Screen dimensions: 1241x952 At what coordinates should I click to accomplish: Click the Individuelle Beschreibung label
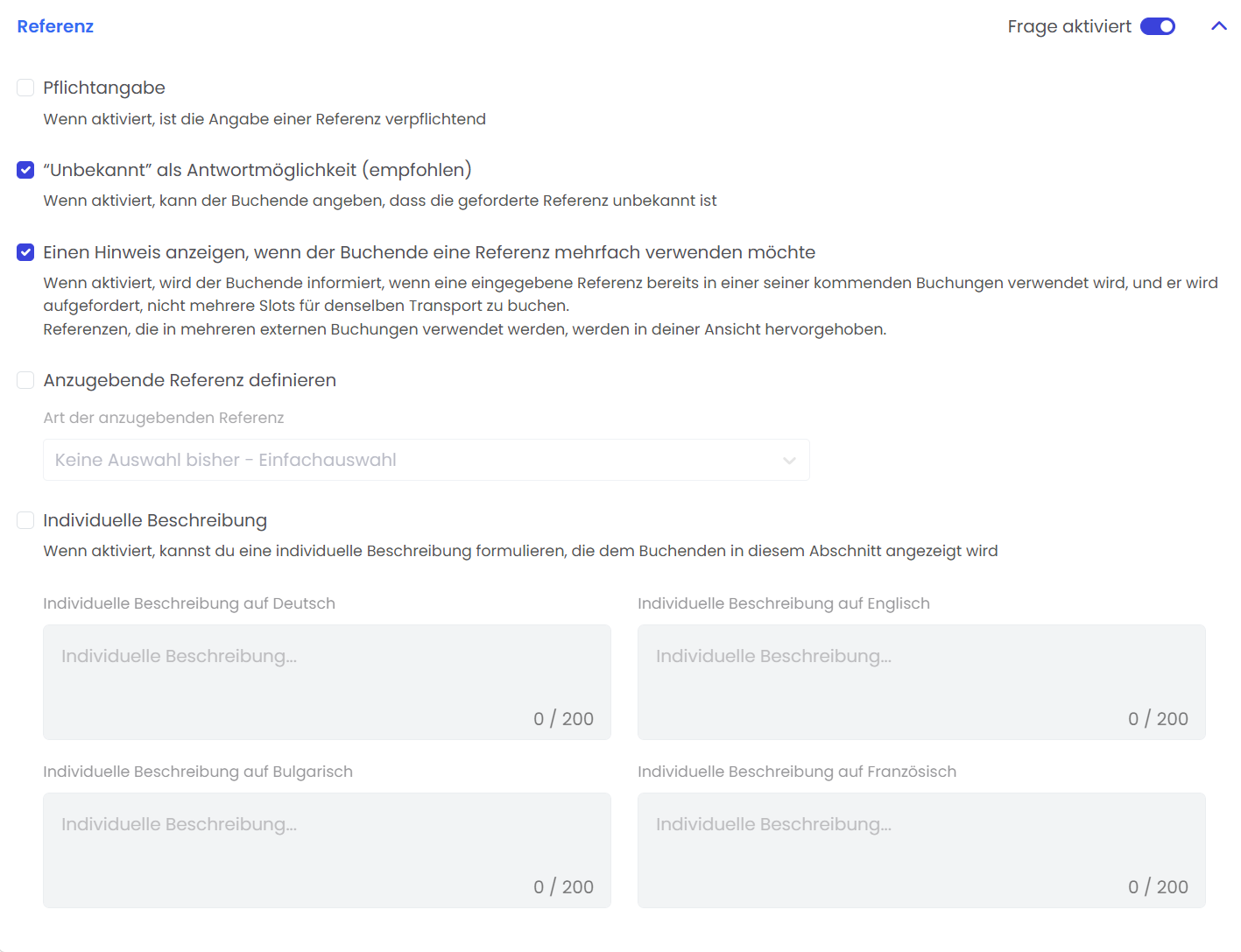click(155, 520)
